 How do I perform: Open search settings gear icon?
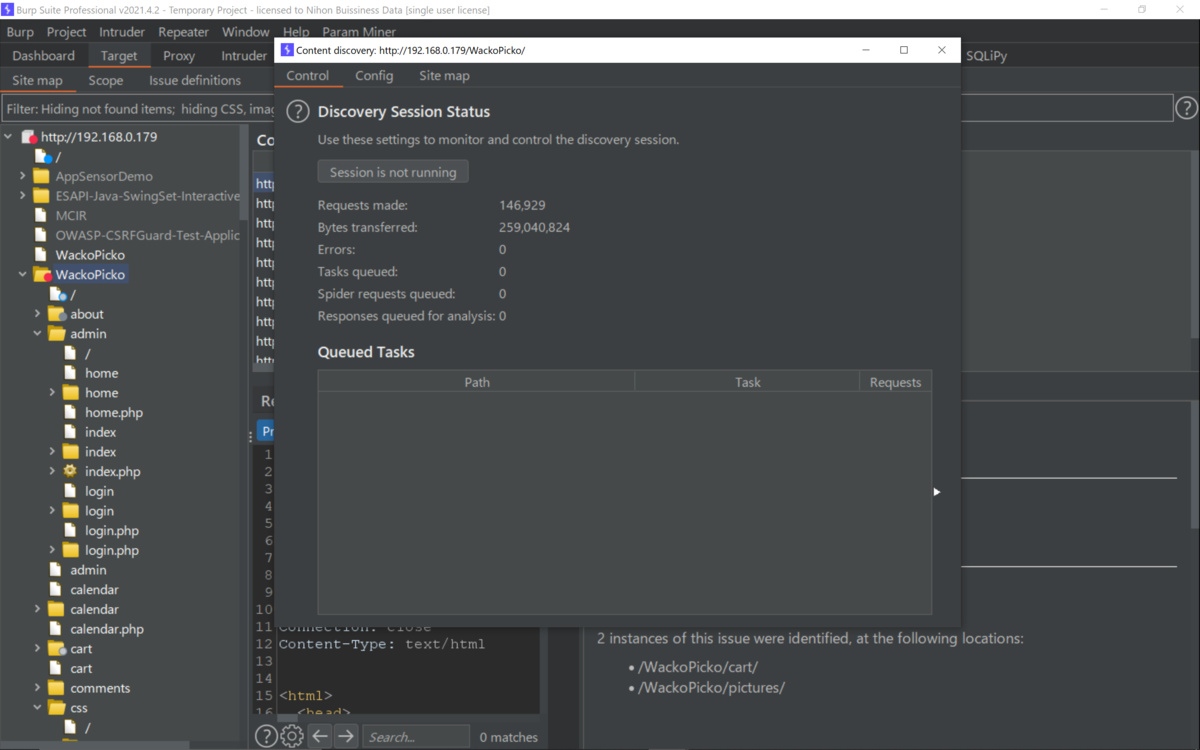(x=292, y=736)
